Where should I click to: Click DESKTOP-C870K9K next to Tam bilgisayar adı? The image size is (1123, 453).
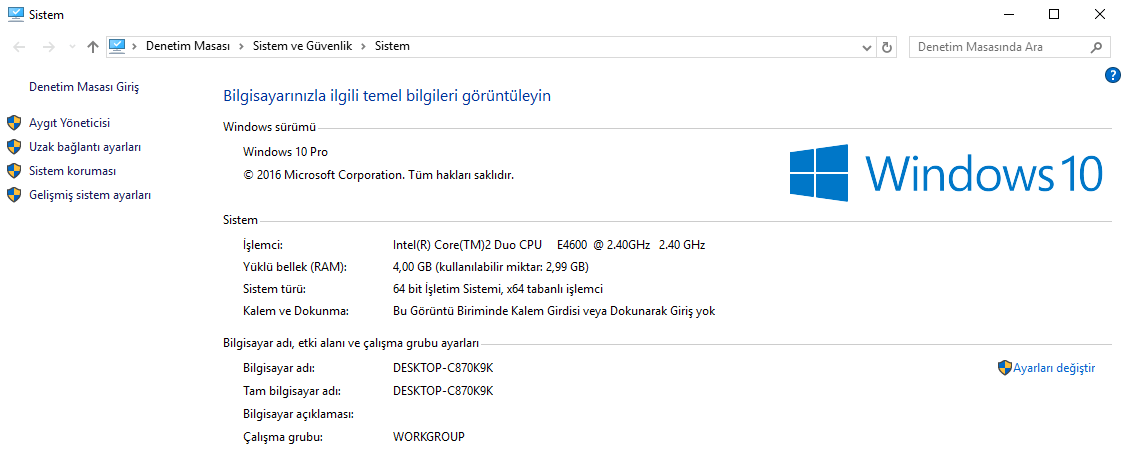[x=443, y=391]
